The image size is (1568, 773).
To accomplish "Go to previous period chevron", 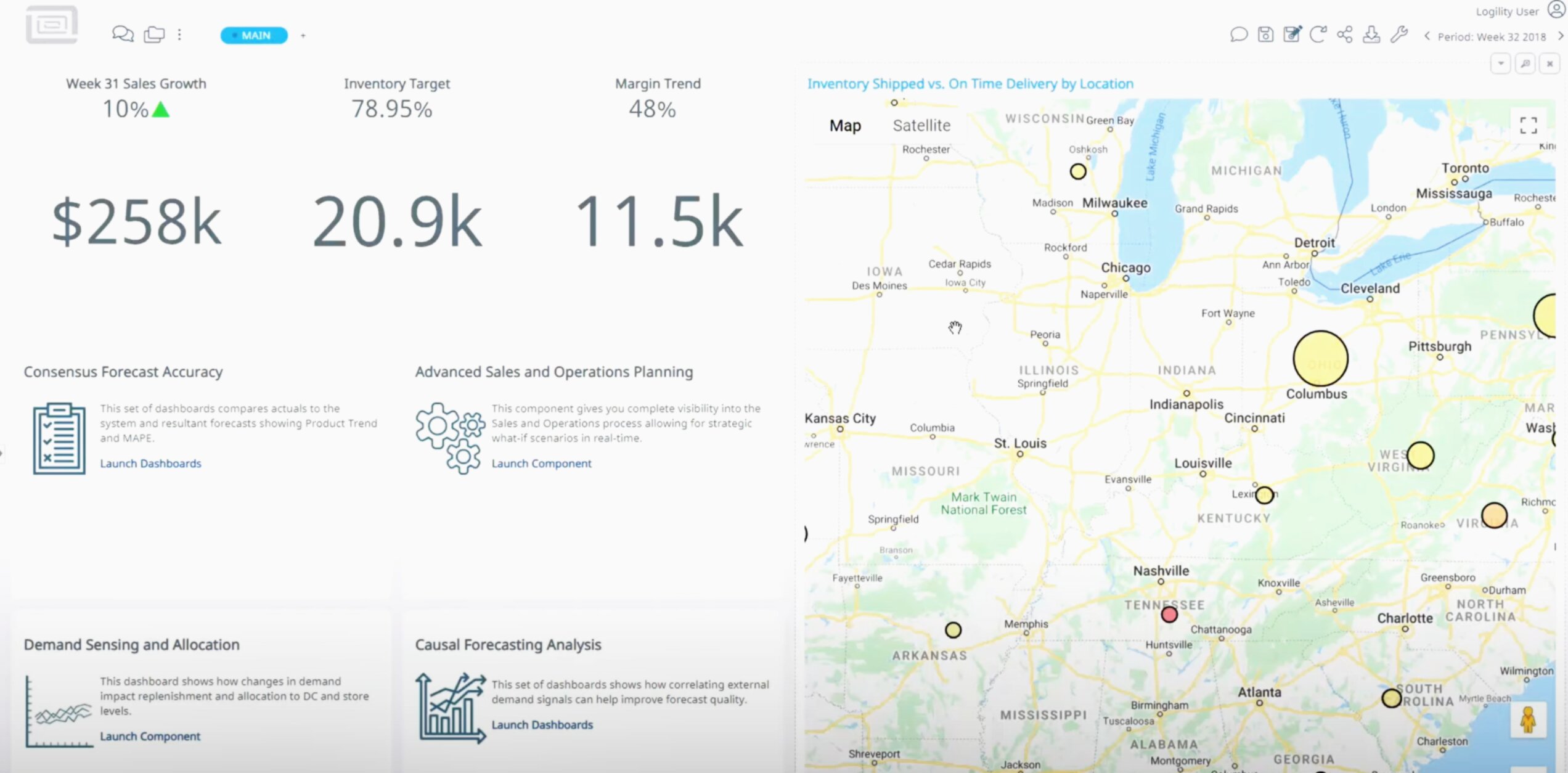I will point(1427,36).
